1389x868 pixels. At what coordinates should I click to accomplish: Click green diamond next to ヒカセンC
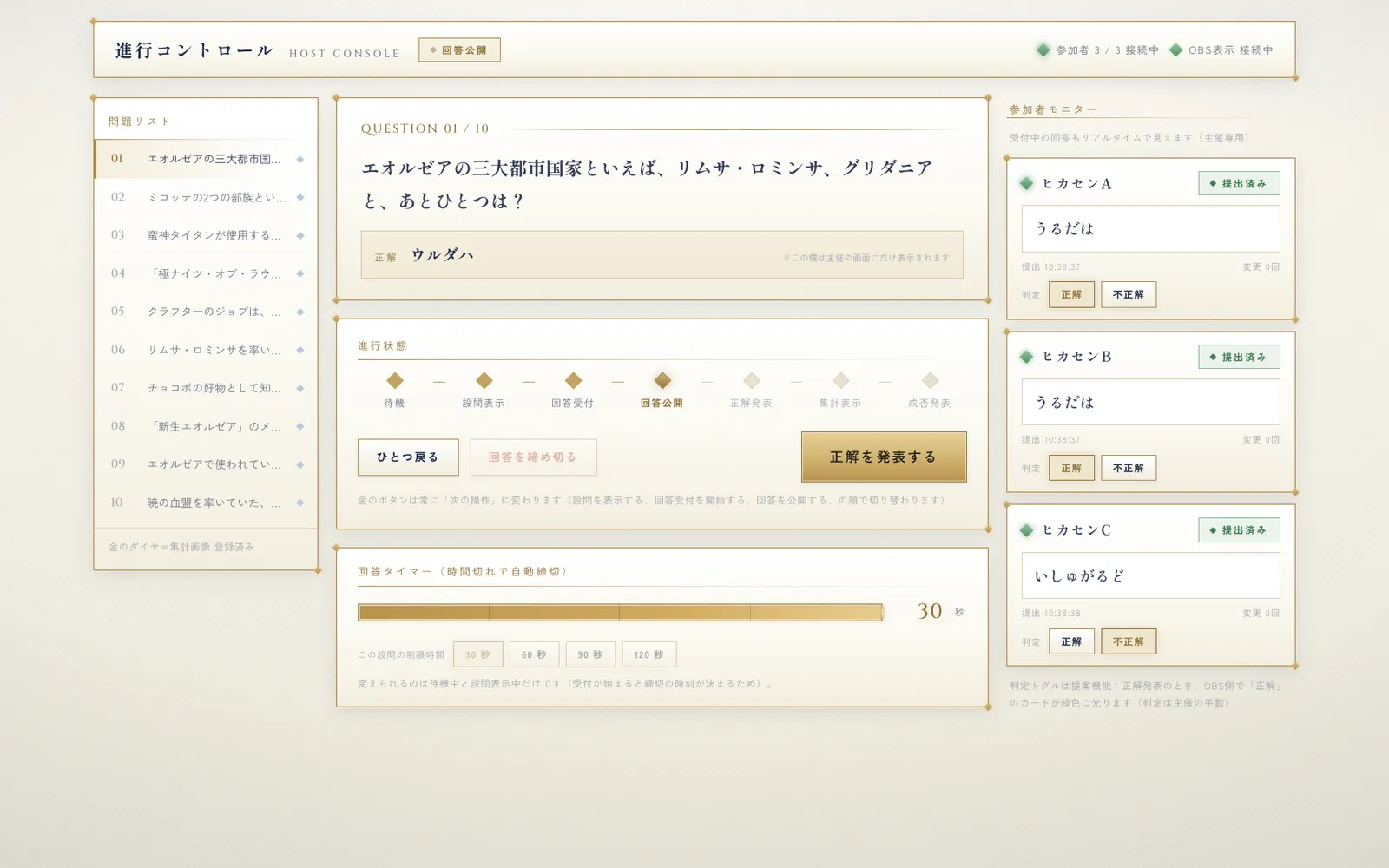coord(1026,530)
